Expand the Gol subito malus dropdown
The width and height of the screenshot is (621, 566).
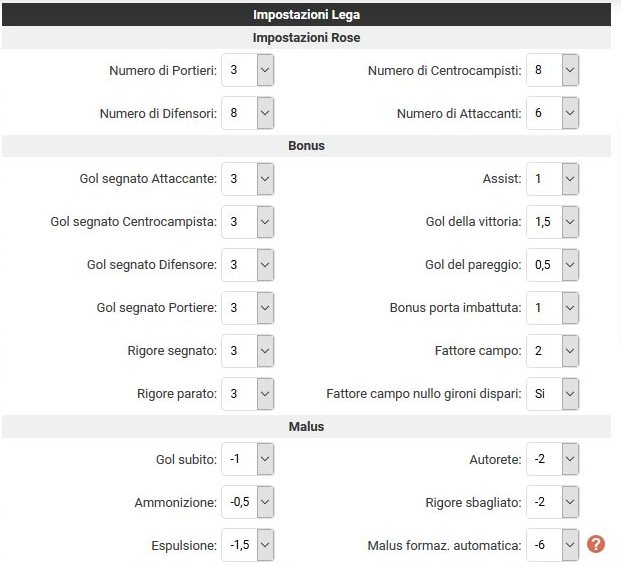tap(248, 459)
